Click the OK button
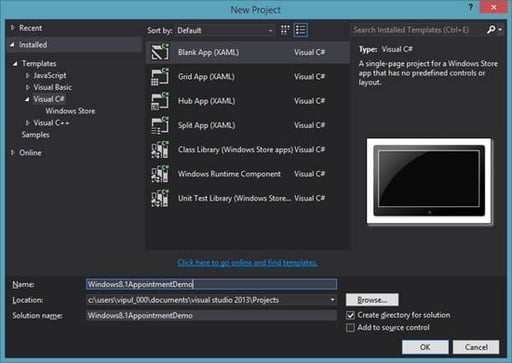This screenshot has height=363, width=512. (425, 347)
